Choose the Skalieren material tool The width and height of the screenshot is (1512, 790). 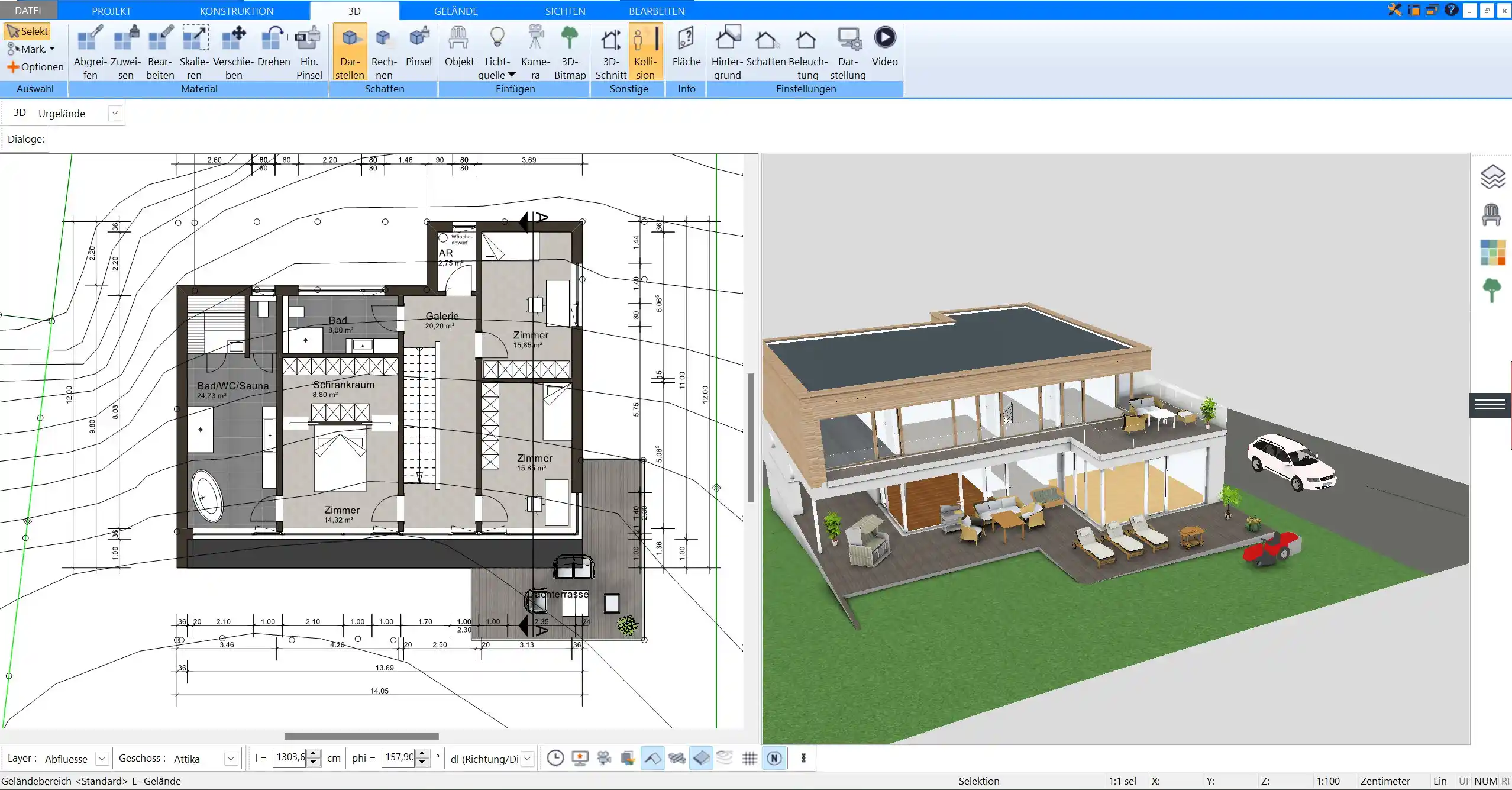(194, 52)
